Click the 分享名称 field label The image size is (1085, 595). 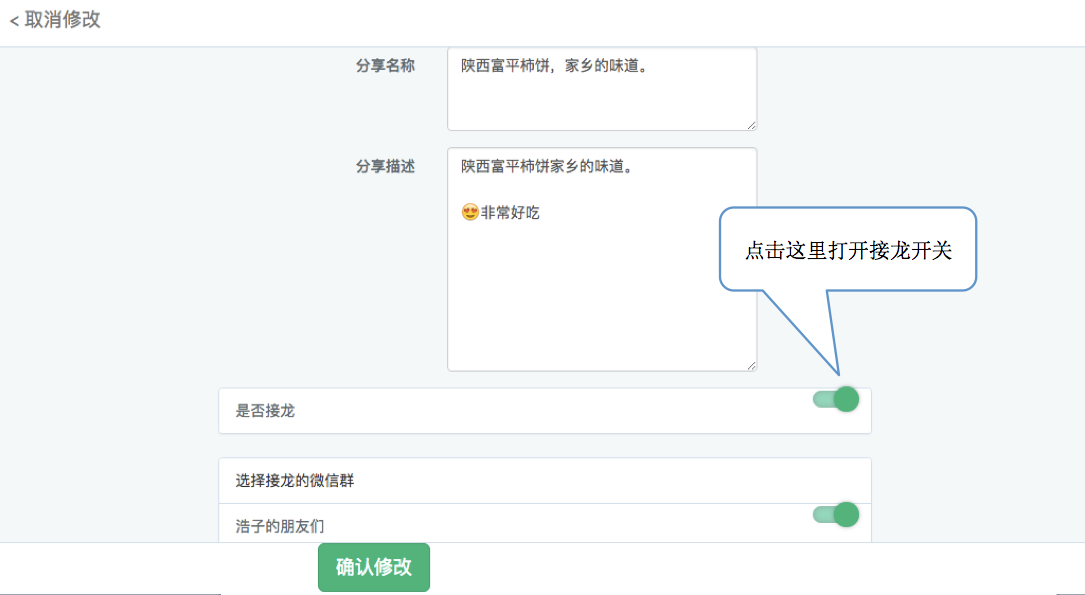tap(385, 65)
